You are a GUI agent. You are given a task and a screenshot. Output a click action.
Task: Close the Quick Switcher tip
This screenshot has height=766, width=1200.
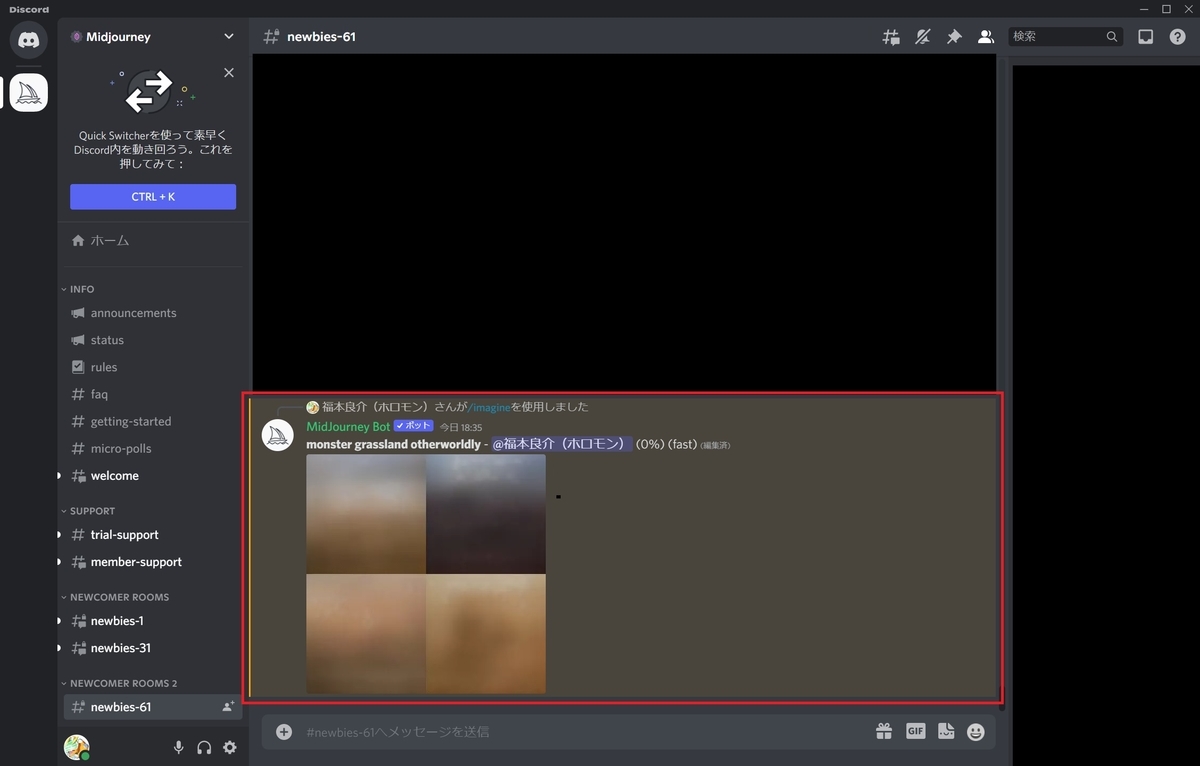pyautogui.click(x=229, y=73)
